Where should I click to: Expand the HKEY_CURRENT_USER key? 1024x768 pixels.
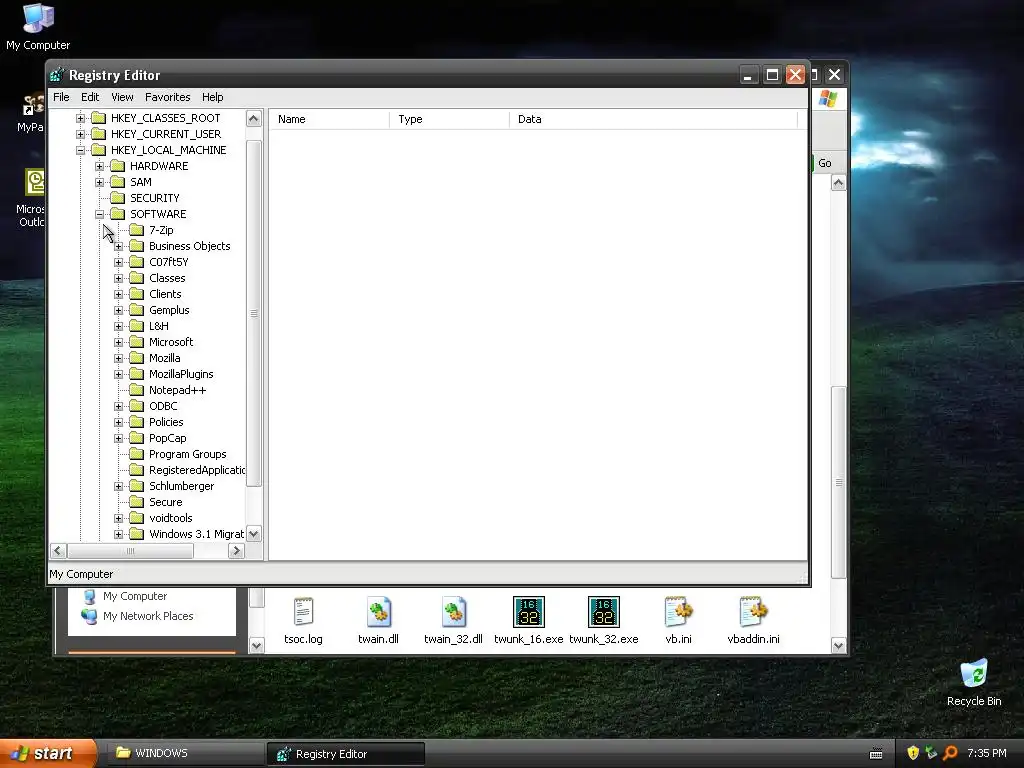(x=80, y=134)
